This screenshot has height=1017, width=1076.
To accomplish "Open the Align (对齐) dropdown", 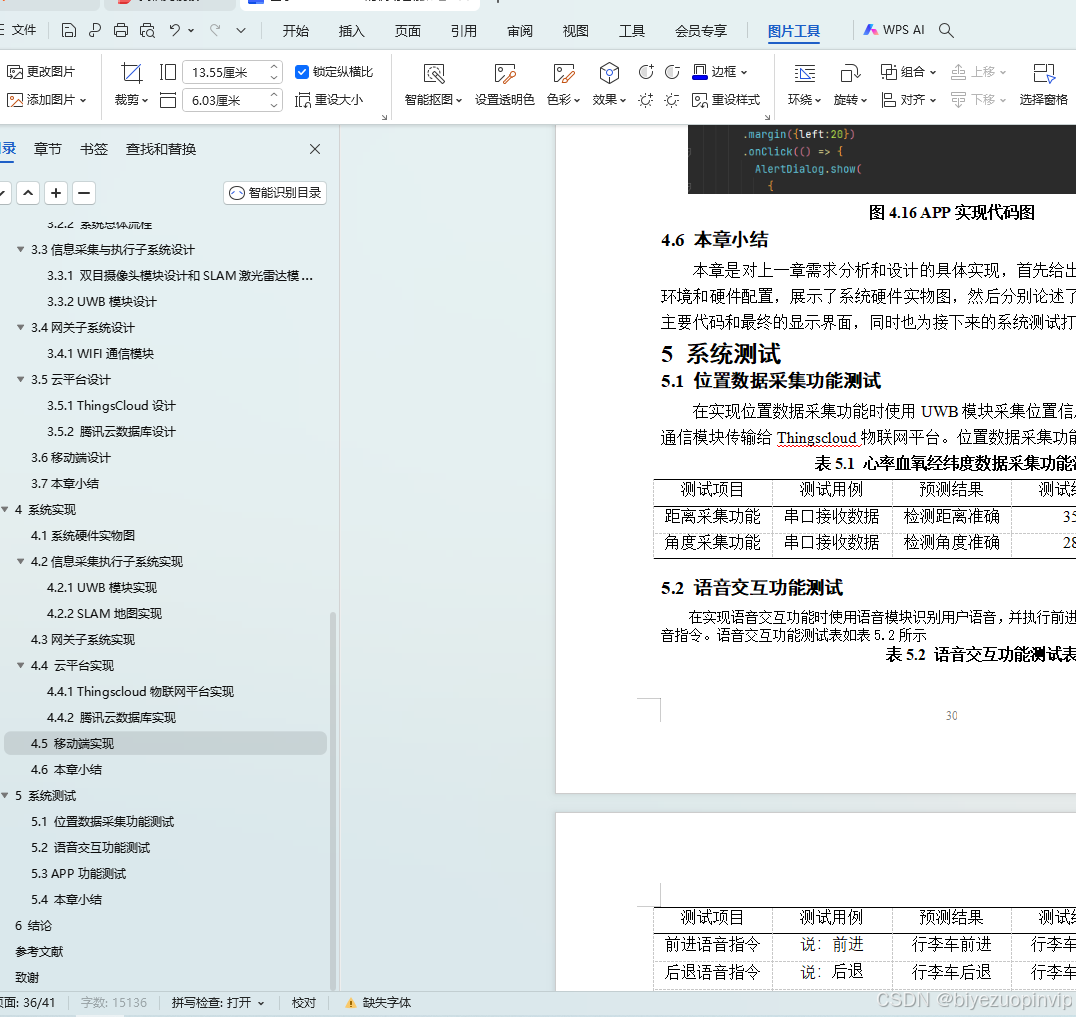I will coord(909,100).
